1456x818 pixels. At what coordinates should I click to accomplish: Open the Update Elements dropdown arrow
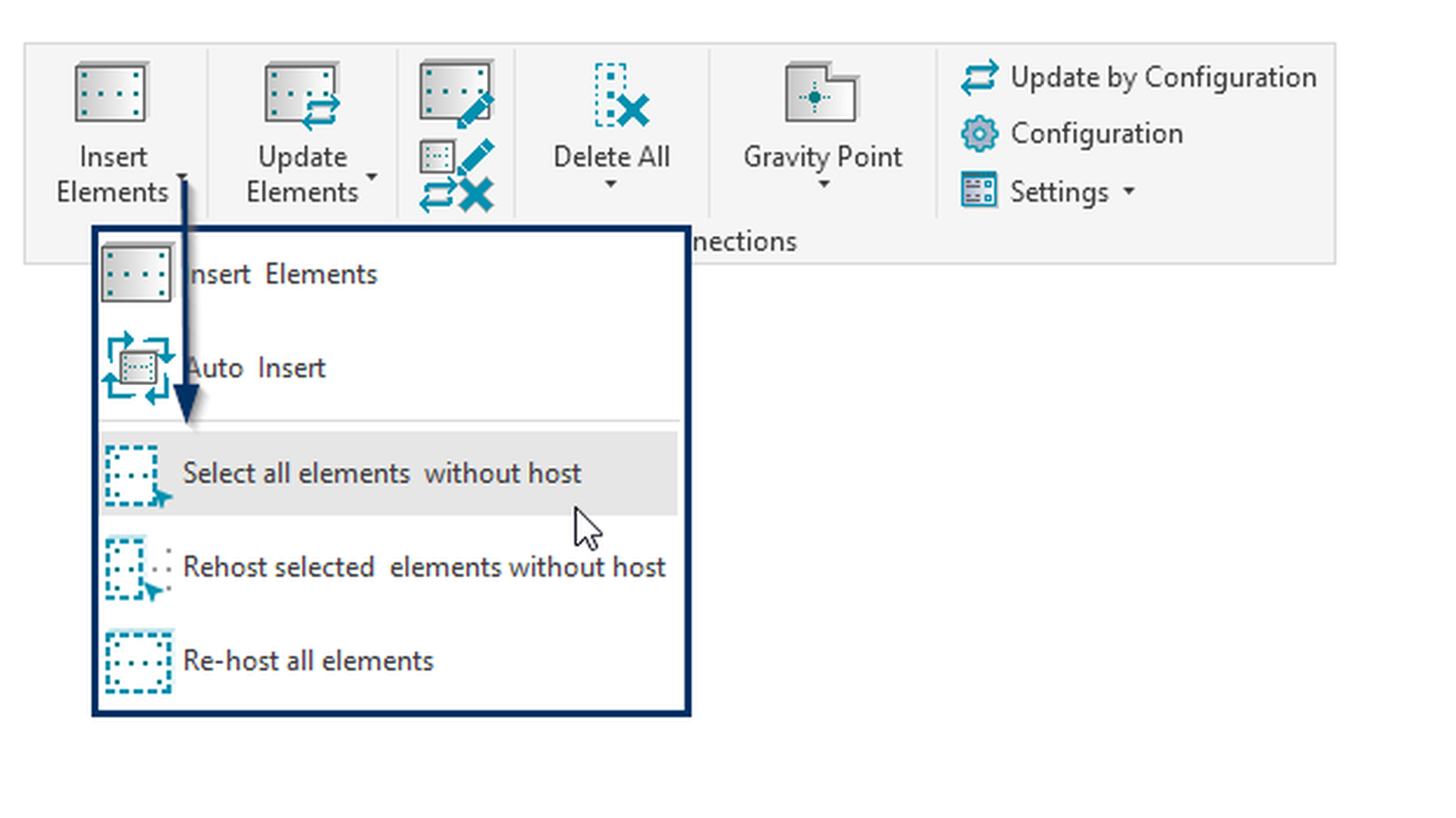point(372,177)
